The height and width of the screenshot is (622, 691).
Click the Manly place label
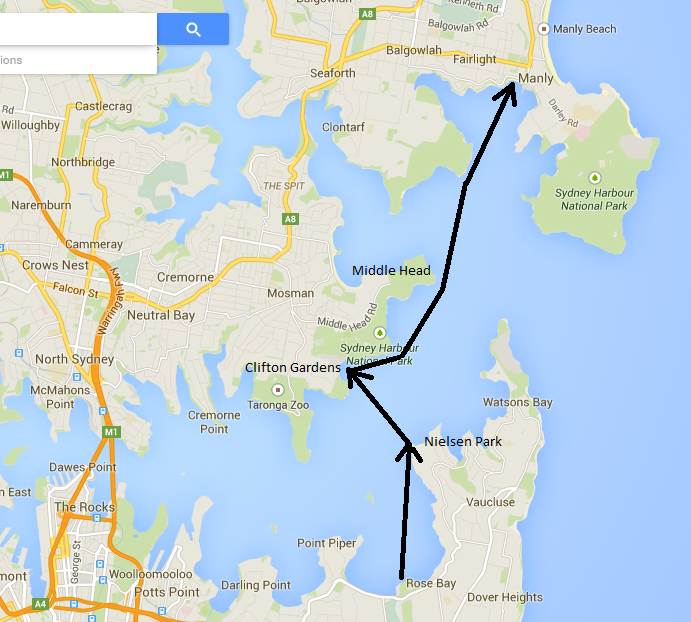[535, 78]
